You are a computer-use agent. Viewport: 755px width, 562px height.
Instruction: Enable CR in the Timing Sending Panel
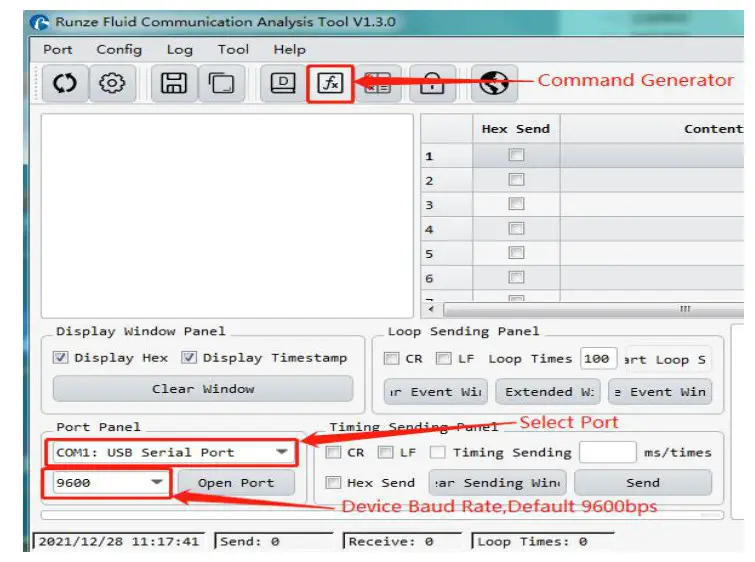(333, 453)
